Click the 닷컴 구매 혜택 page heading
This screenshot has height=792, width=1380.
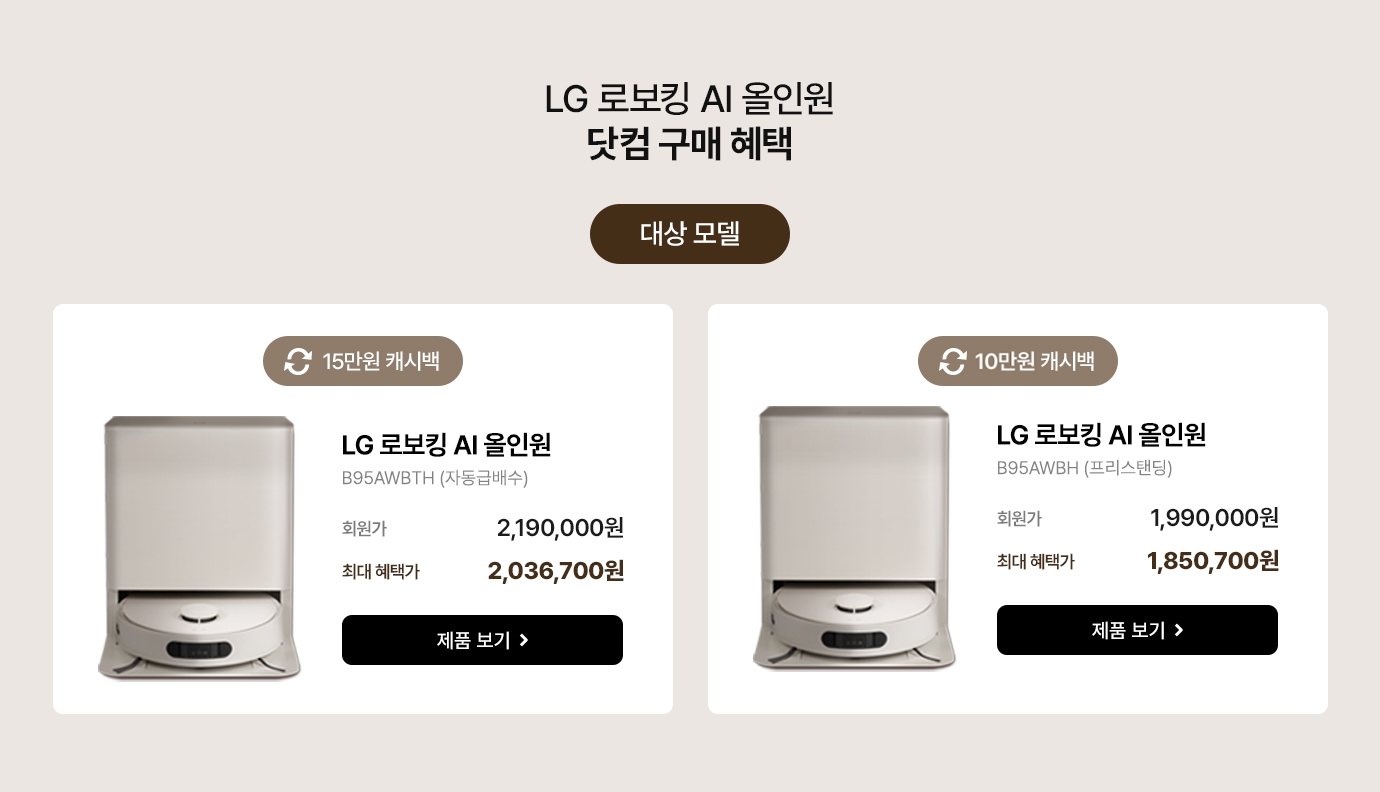(x=690, y=144)
